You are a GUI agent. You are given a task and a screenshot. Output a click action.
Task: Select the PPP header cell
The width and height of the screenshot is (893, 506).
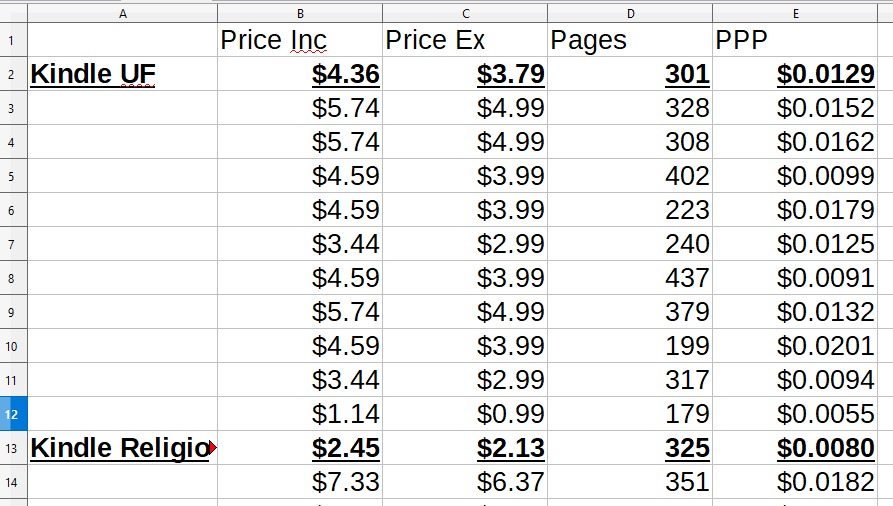click(795, 40)
